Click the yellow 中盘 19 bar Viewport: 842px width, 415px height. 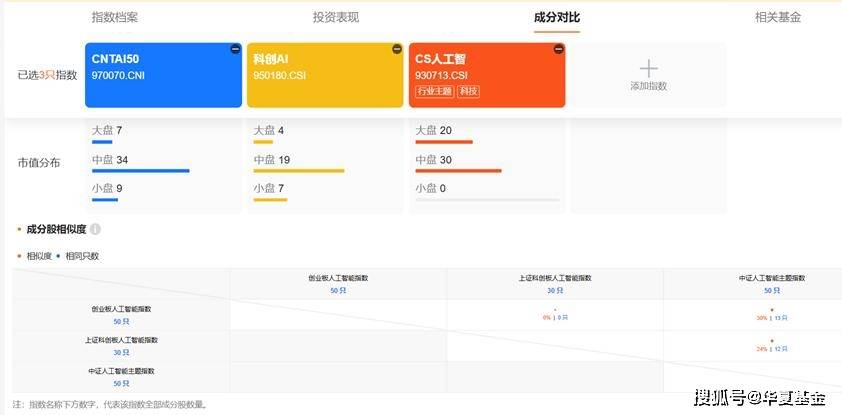299,171
